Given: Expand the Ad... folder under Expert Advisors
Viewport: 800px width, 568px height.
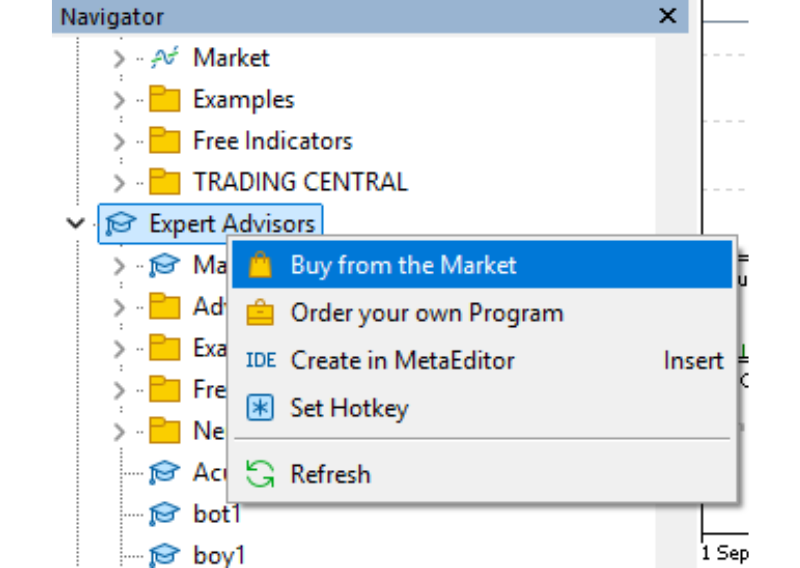Looking at the screenshot, I should tap(119, 307).
